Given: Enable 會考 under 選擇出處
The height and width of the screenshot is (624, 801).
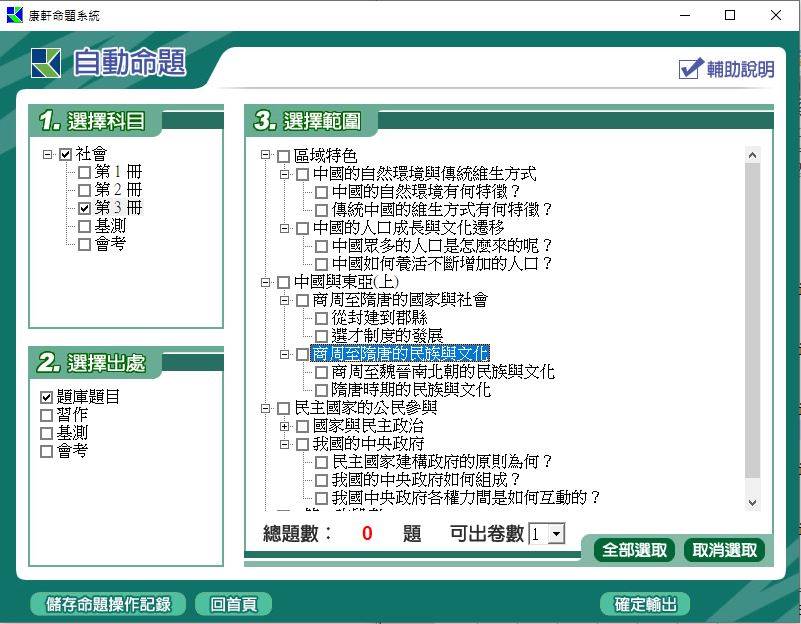Looking at the screenshot, I should tap(46, 451).
